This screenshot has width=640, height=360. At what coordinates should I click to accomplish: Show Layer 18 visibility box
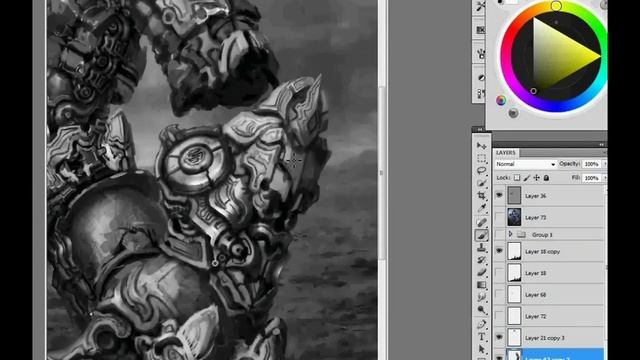click(x=499, y=273)
